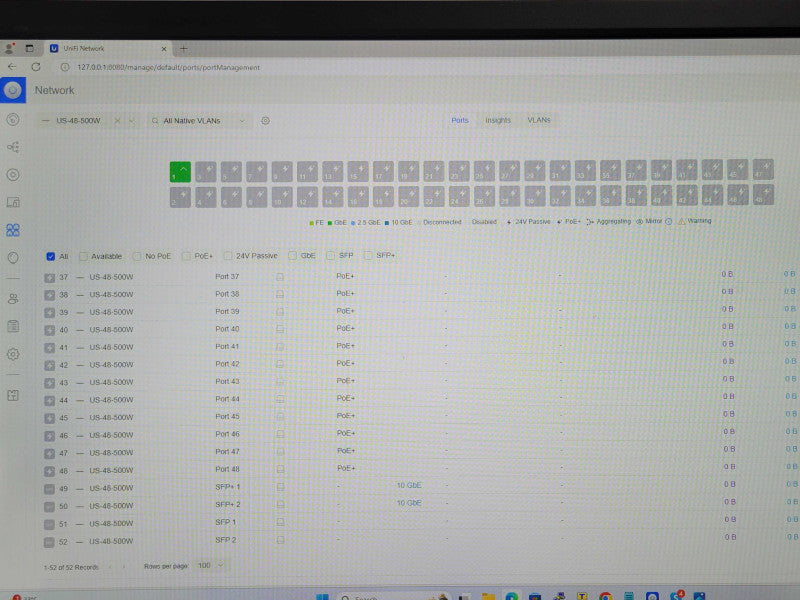Open the Settings gear in the sidebar
This screenshot has width=800, height=600.
tap(13, 354)
